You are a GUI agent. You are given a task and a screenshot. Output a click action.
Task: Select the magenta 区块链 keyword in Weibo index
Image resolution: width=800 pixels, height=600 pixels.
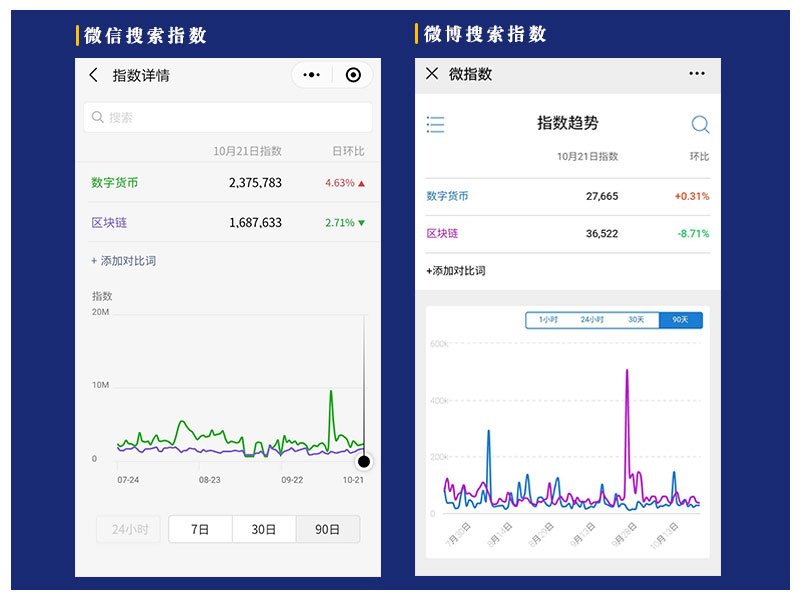tap(442, 234)
